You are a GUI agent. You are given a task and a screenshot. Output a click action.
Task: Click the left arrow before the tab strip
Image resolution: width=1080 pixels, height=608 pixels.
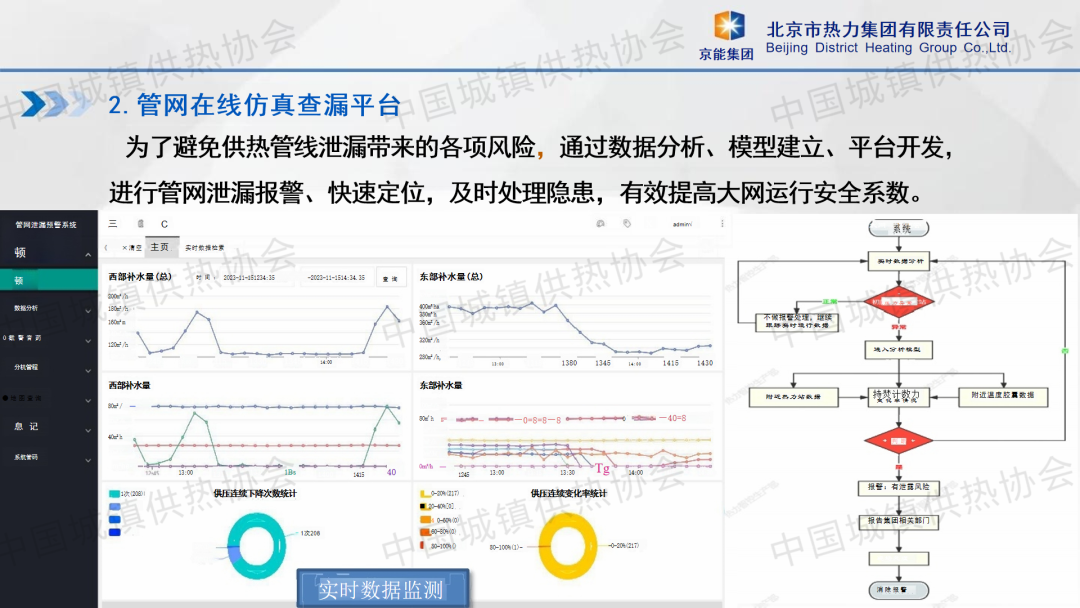(106, 247)
